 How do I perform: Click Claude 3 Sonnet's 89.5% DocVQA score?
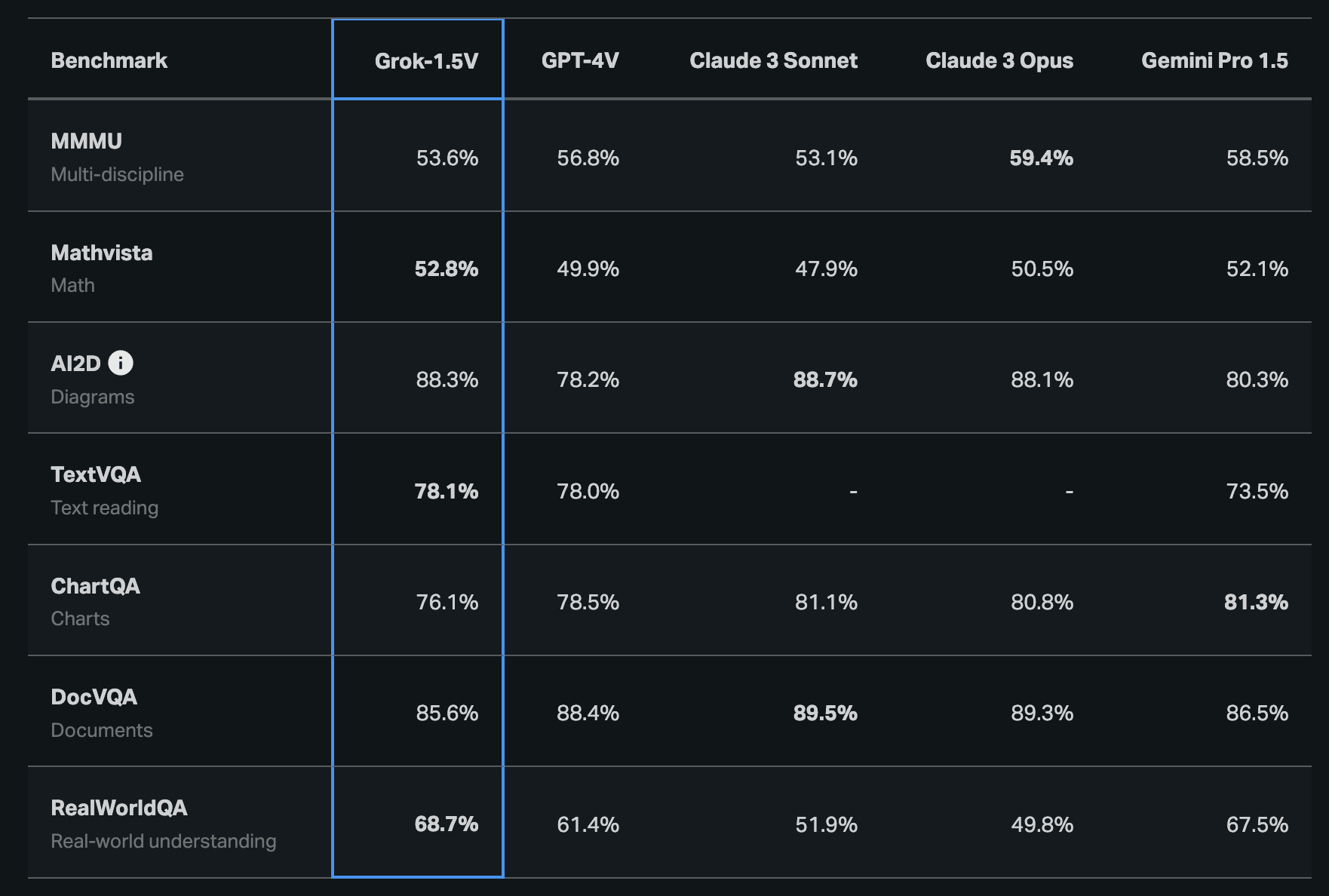pyautogui.click(x=825, y=713)
